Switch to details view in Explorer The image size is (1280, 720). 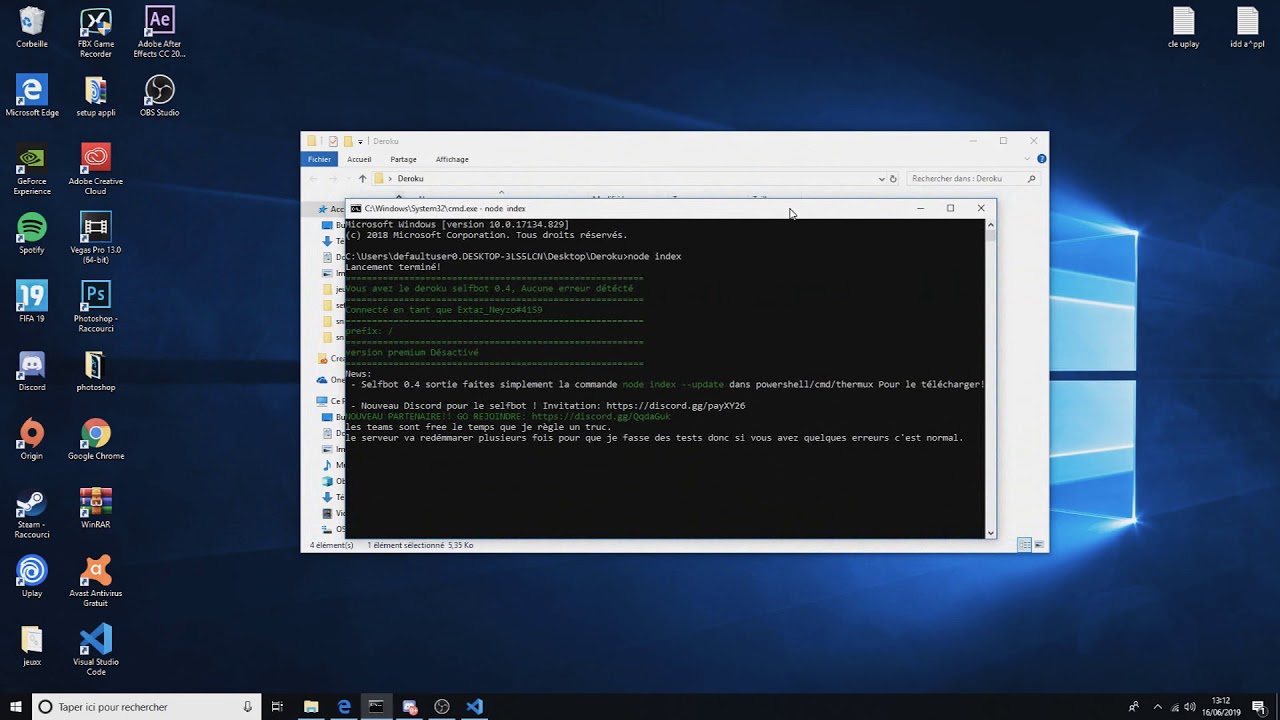(1024, 545)
